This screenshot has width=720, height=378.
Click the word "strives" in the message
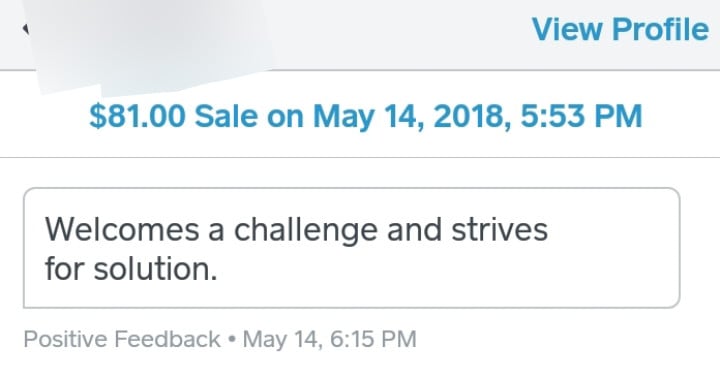[500, 229]
